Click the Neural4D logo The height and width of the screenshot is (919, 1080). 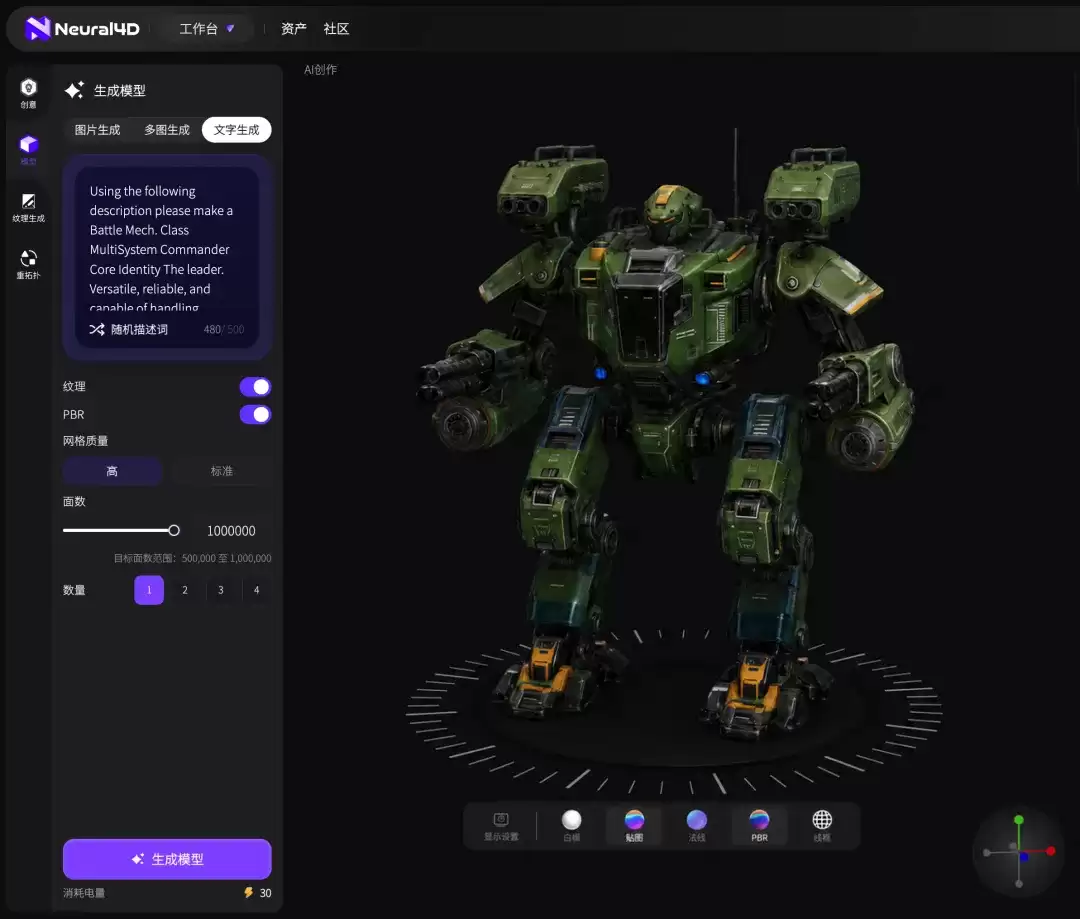click(82, 28)
